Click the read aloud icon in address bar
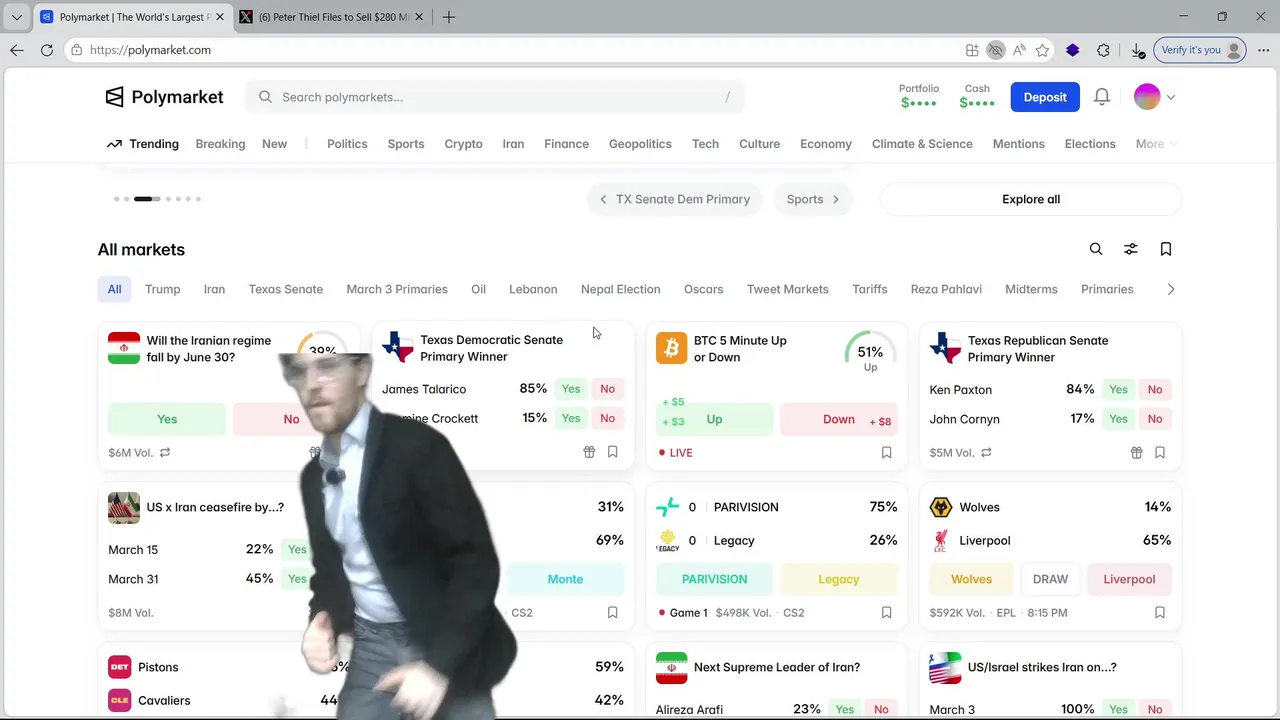 (x=1019, y=50)
